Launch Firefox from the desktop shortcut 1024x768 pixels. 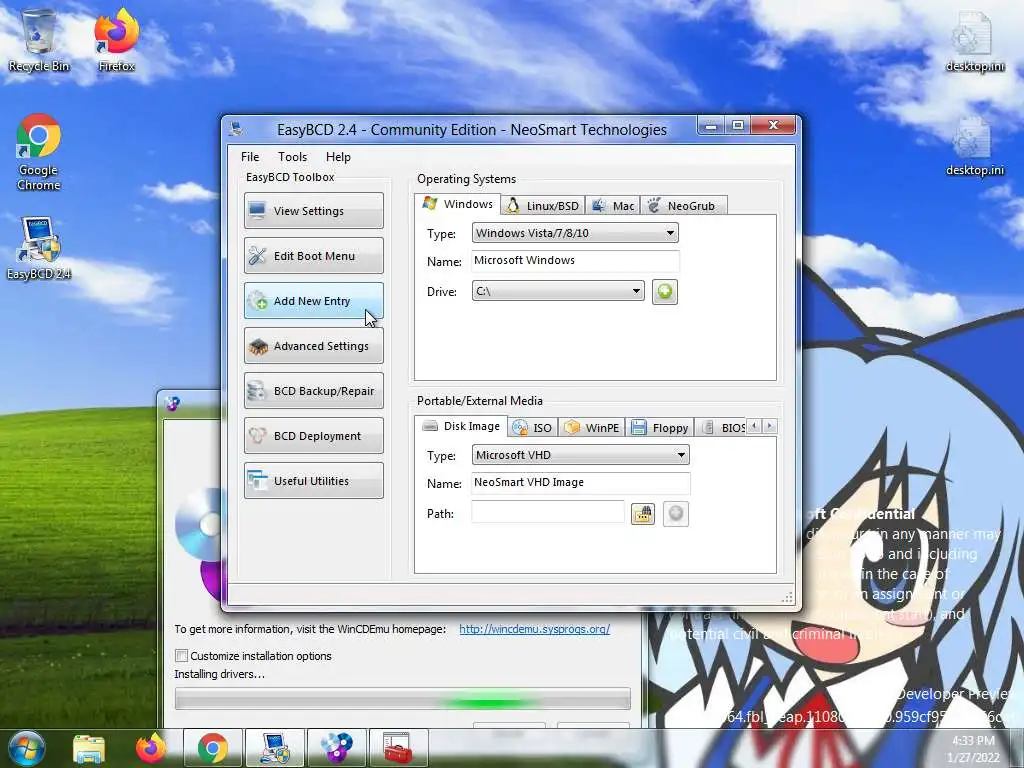point(116,40)
